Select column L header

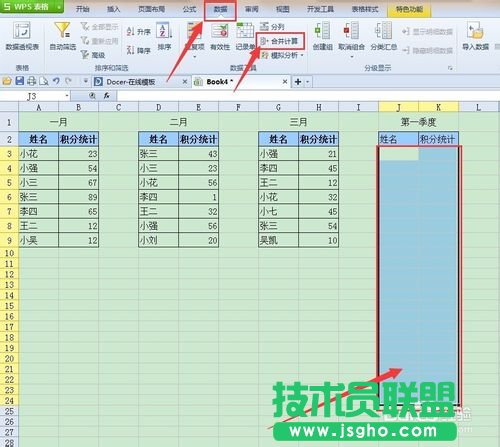[478, 107]
